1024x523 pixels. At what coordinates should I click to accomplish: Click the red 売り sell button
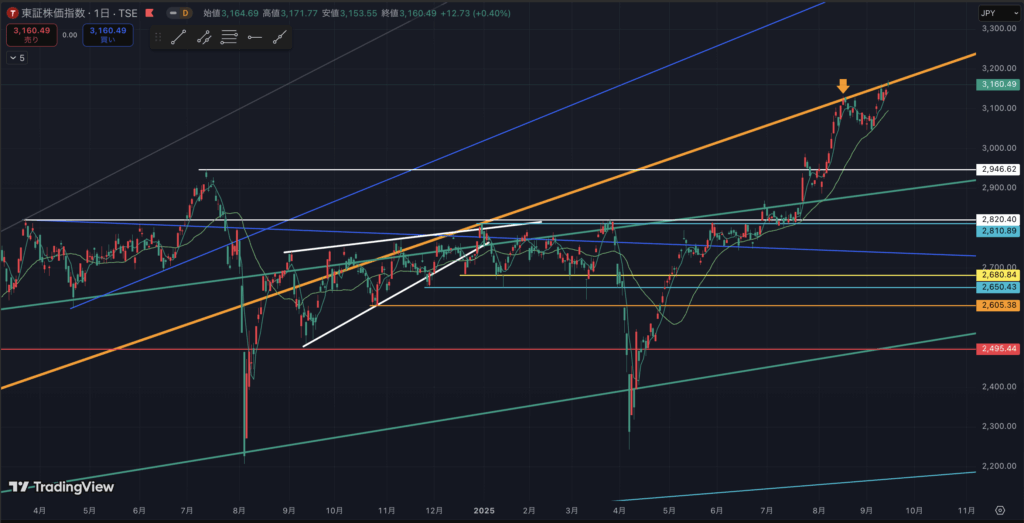30,34
